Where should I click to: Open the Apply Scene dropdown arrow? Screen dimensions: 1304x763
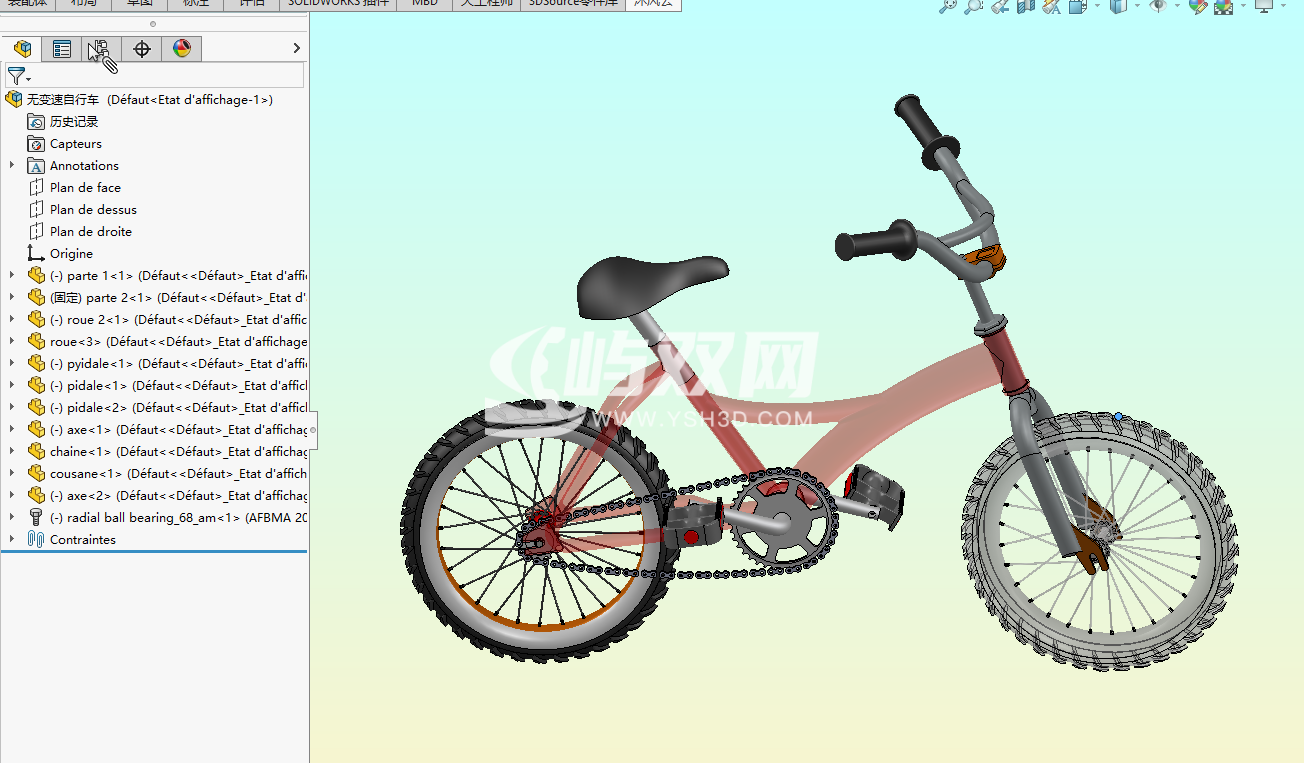(x=1243, y=6)
